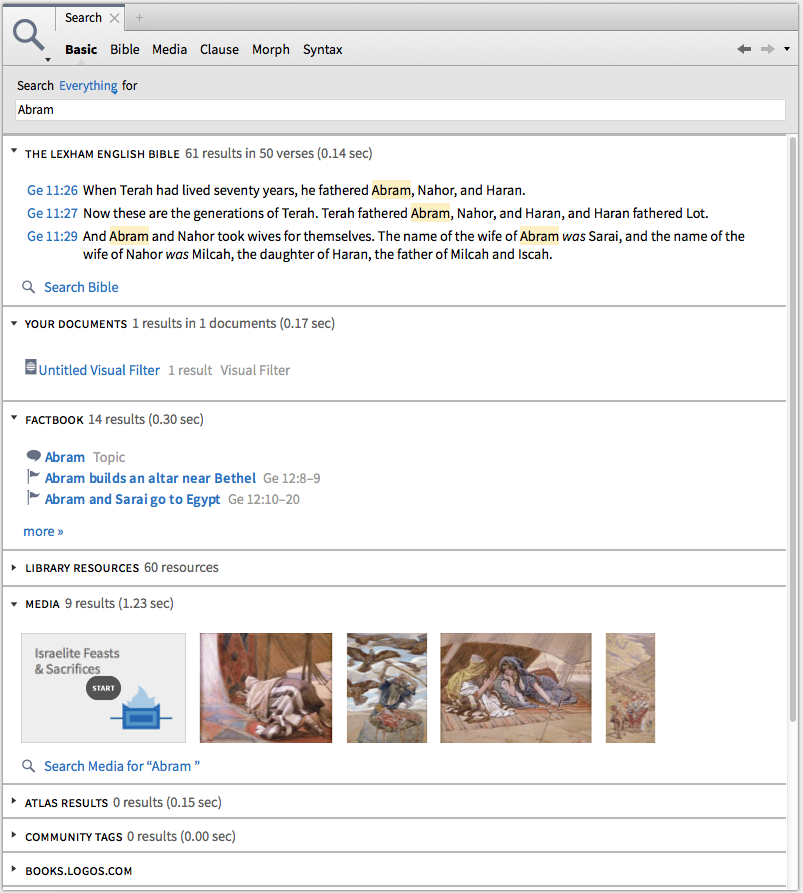The height and width of the screenshot is (893, 803).
Task: Add a new tab with plus icon
Action: [x=139, y=18]
